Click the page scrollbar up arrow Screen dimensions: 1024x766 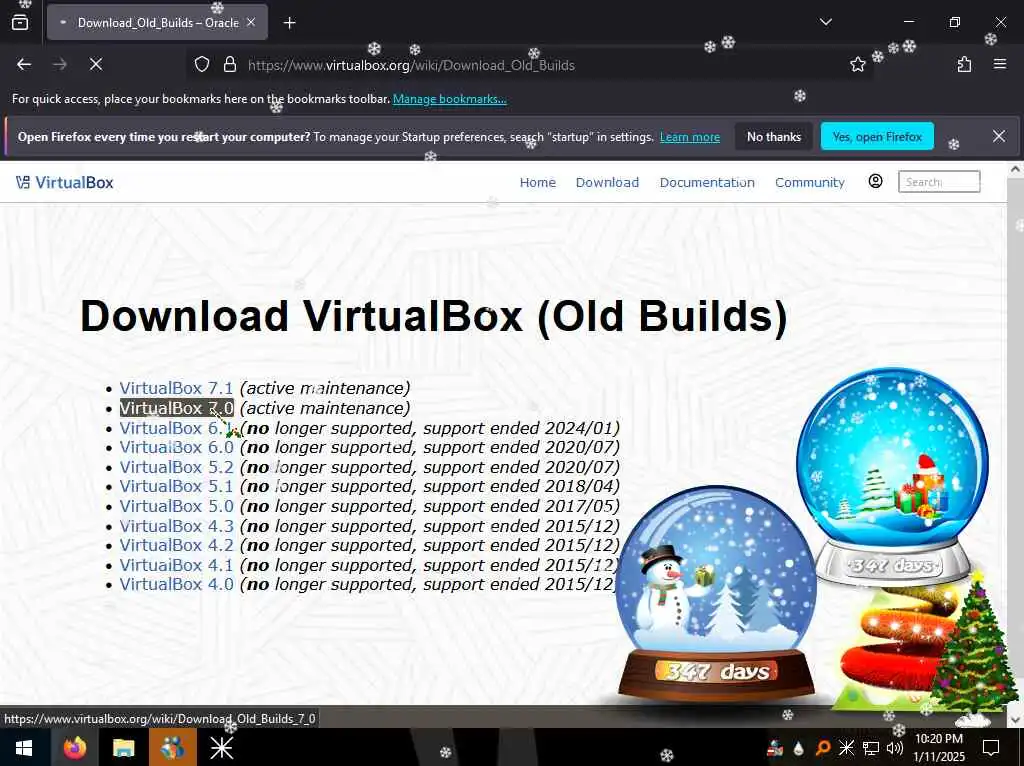pyautogui.click(x=1015, y=169)
